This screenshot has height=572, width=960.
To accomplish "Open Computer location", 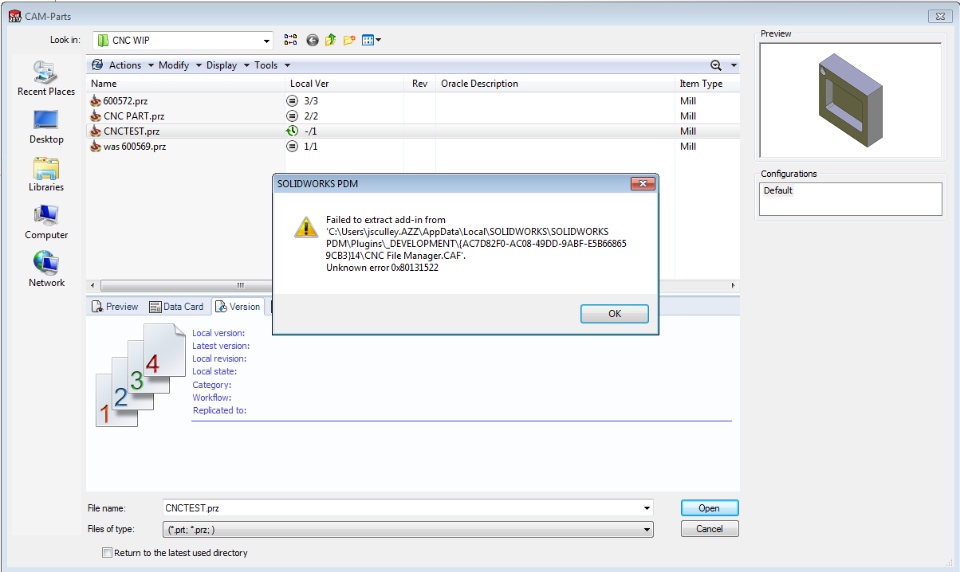I will 46,222.
